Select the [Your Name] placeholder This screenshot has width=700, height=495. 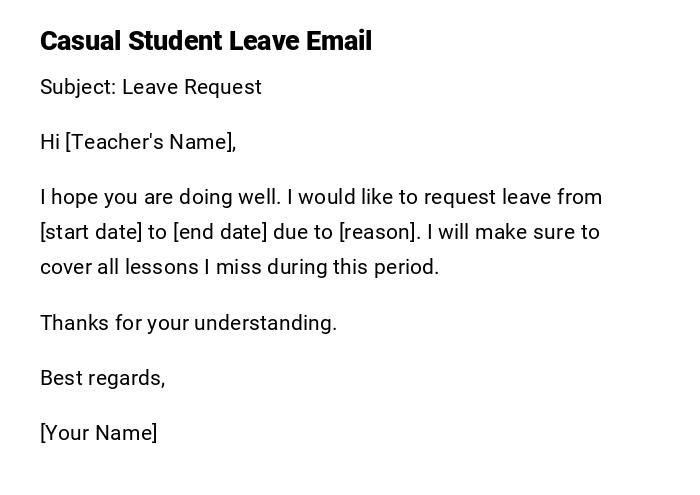(98, 433)
